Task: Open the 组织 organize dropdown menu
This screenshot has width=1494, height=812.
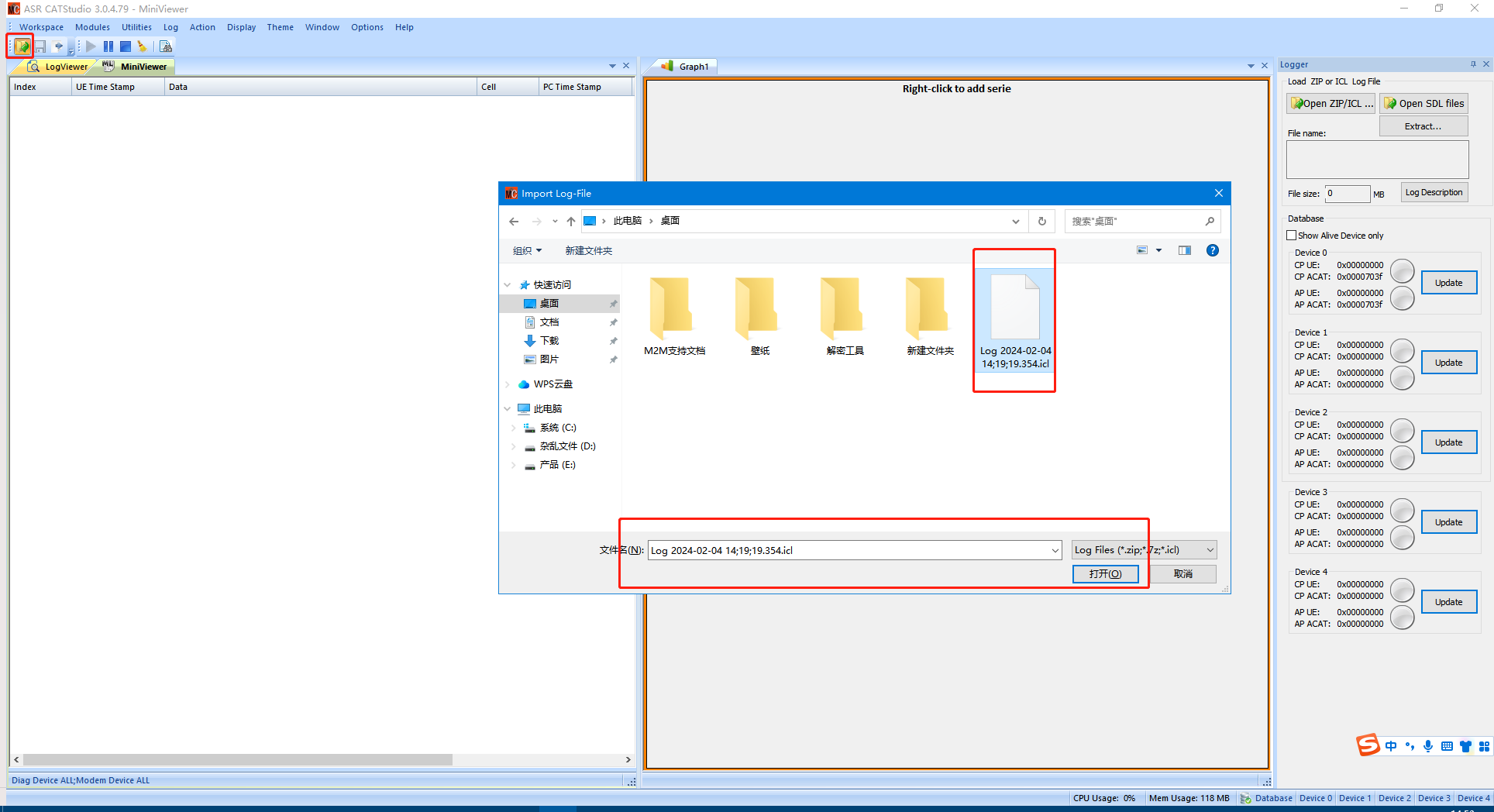Action: (x=527, y=251)
